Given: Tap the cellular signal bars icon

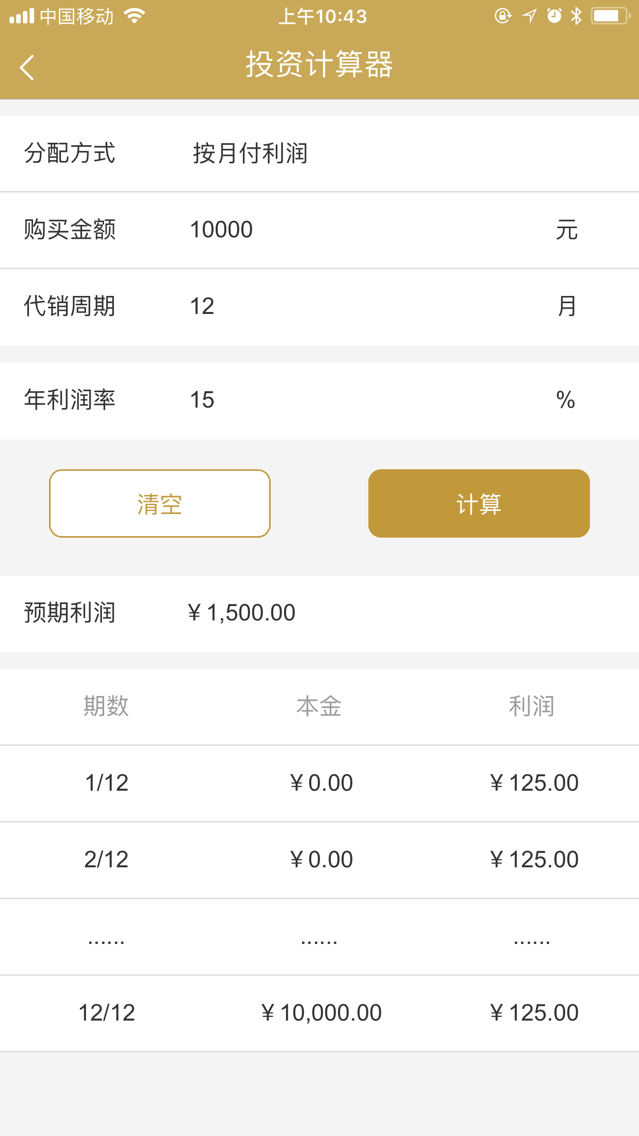Looking at the screenshot, I should click(20, 15).
